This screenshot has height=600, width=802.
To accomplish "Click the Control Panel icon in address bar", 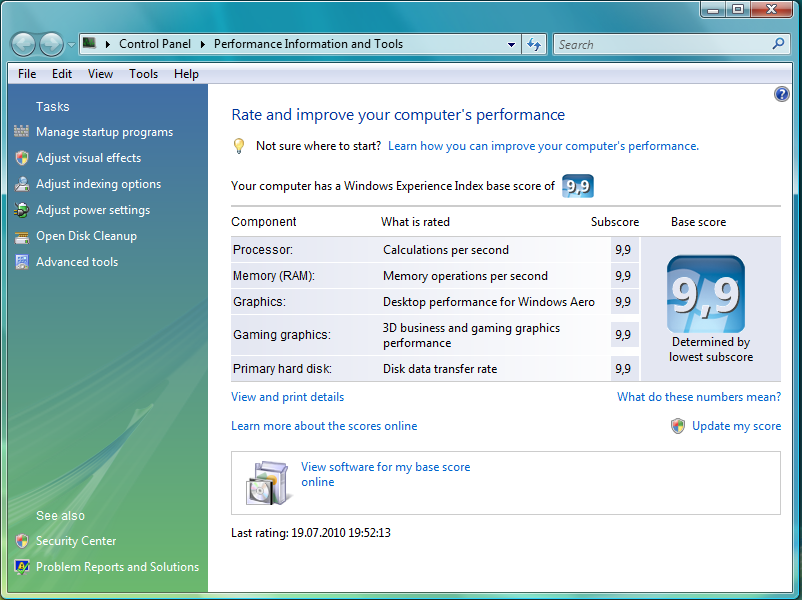I will pos(90,43).
